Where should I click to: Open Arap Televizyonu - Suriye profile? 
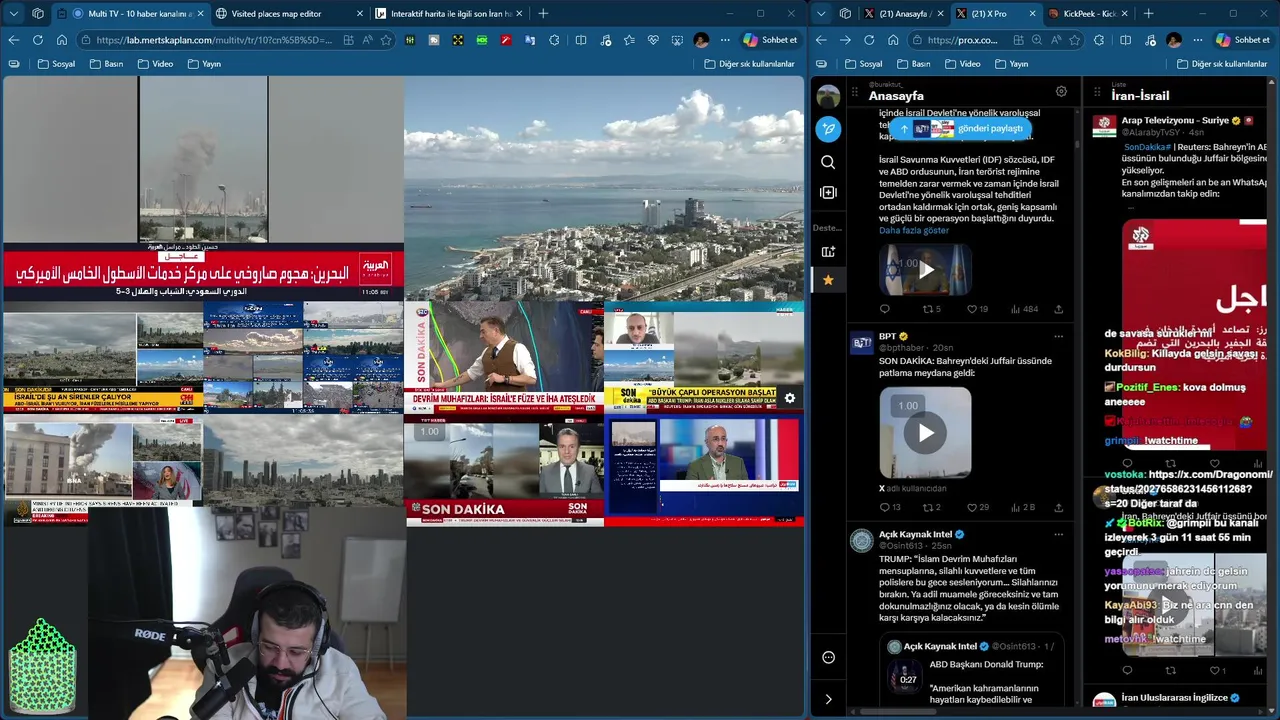click(1175, 120)
